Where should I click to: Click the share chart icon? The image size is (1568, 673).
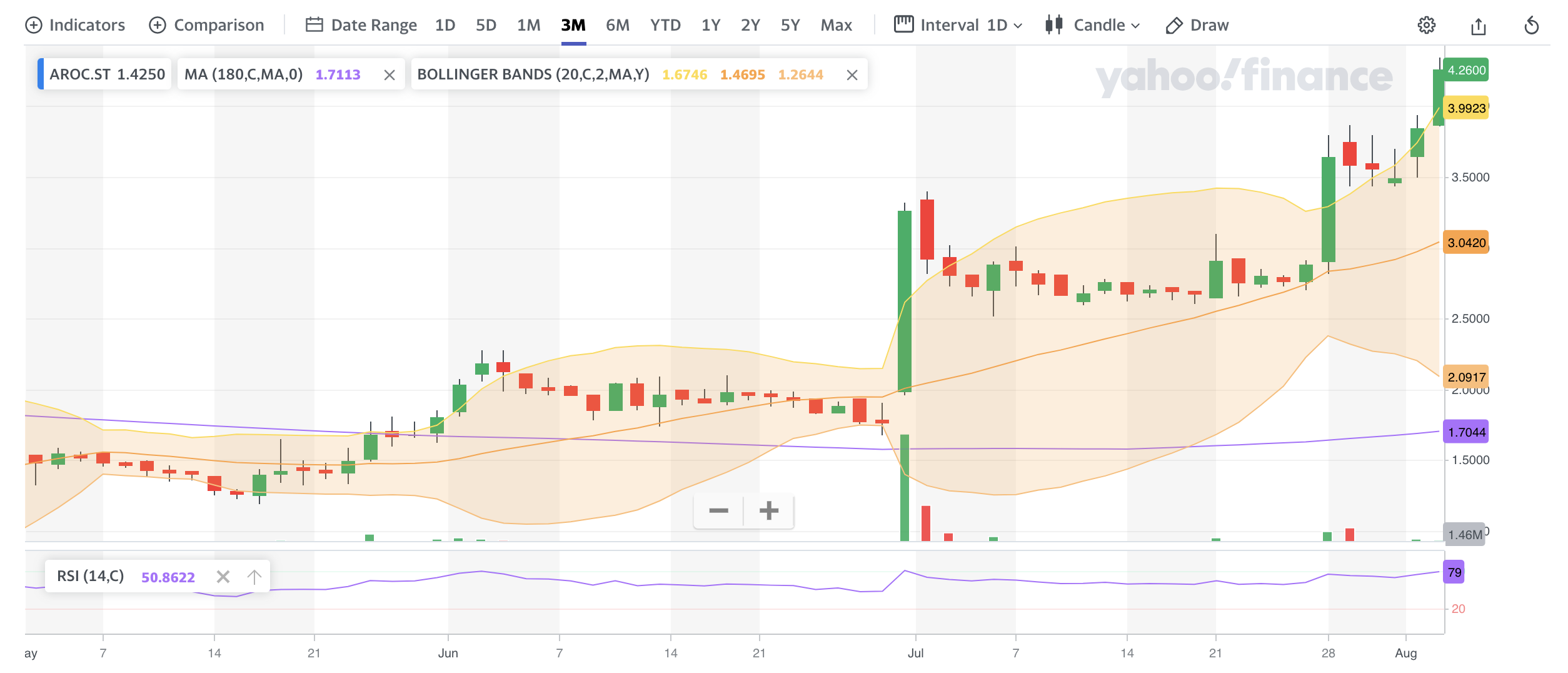1478,26
